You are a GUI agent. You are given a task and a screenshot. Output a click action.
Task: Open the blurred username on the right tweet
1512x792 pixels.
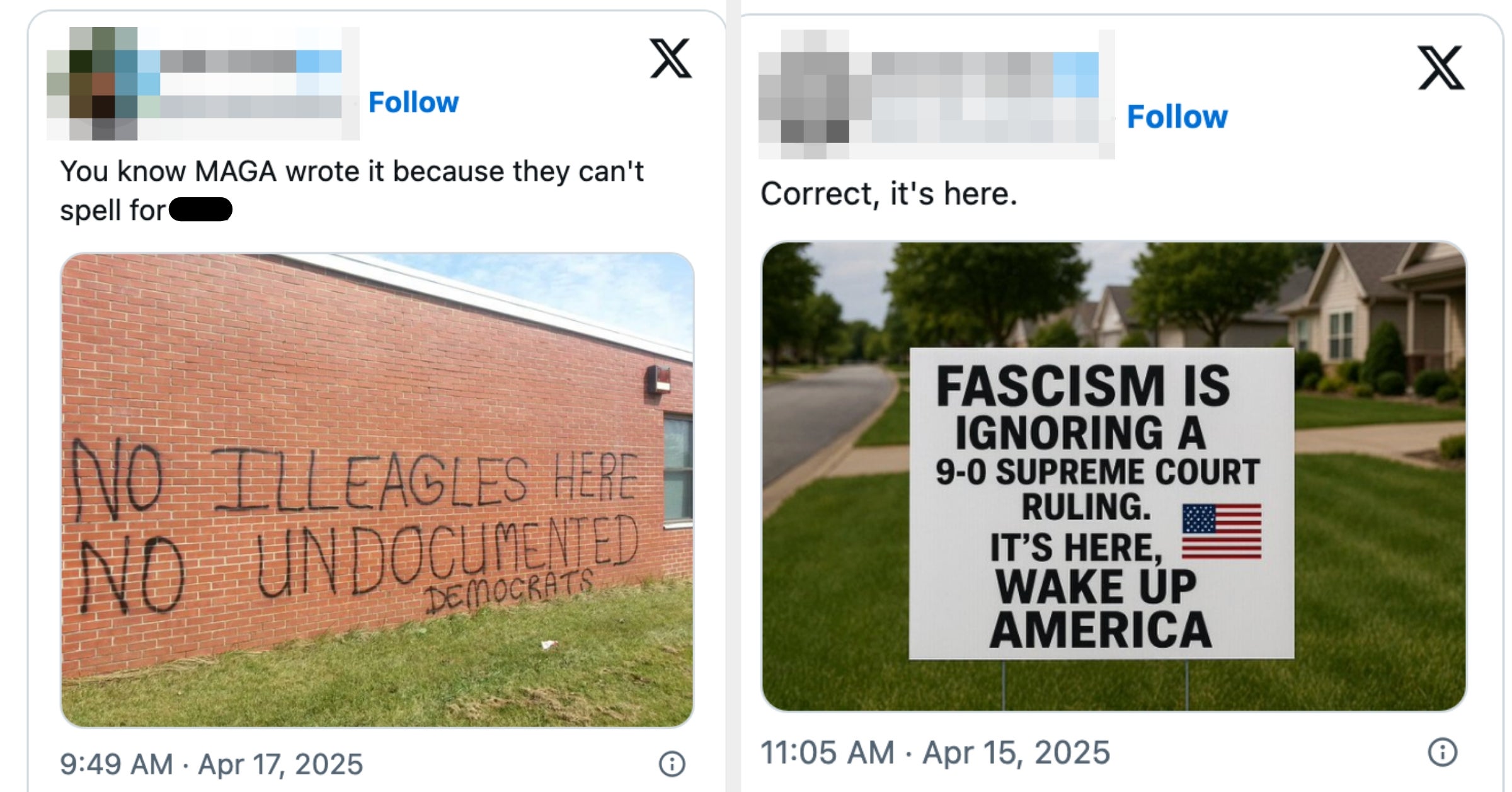964,65
